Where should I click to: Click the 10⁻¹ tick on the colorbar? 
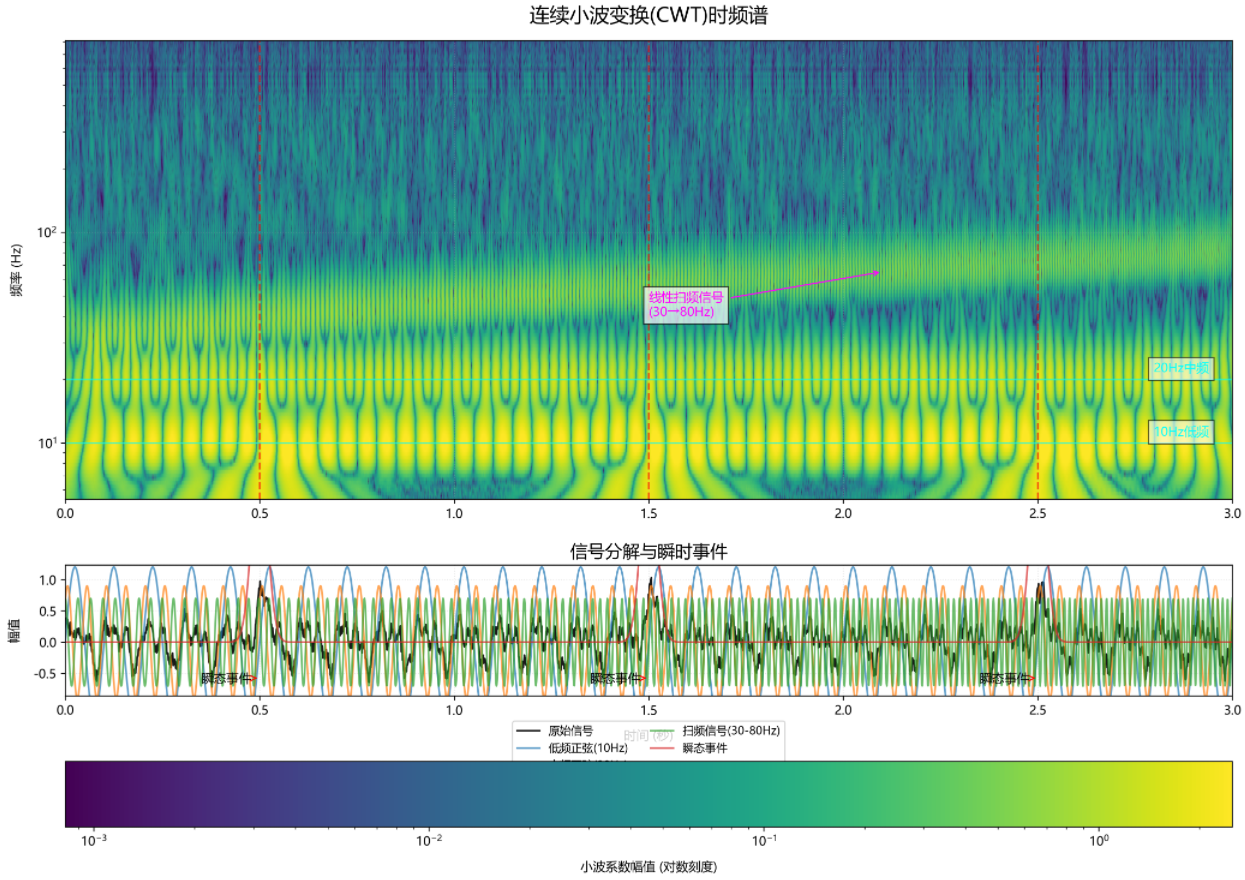coord(765,840)
